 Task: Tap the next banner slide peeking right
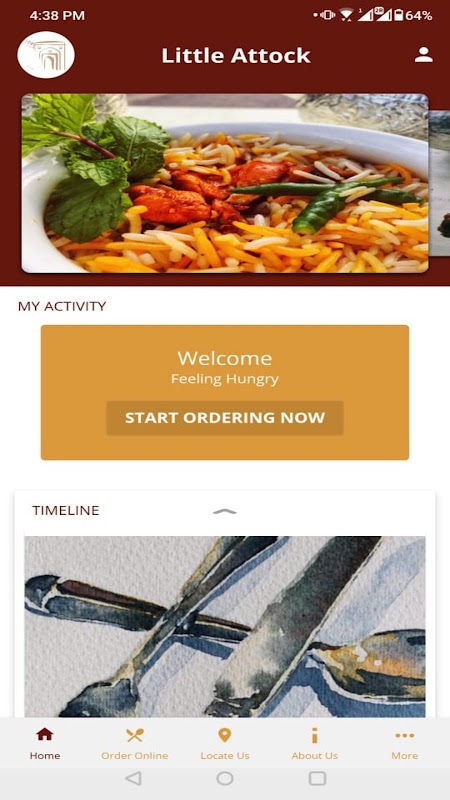pos(440,183)
